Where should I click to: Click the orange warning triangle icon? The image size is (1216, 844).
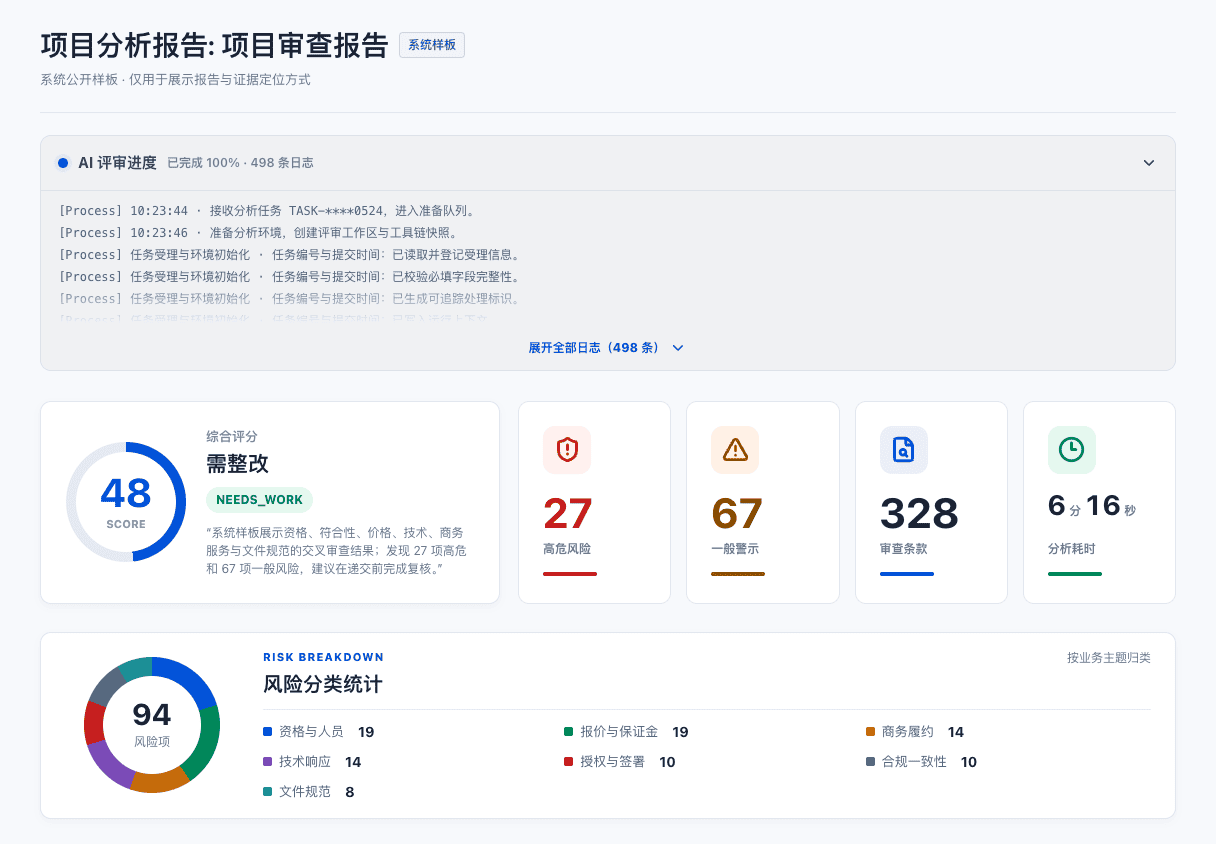735,450
